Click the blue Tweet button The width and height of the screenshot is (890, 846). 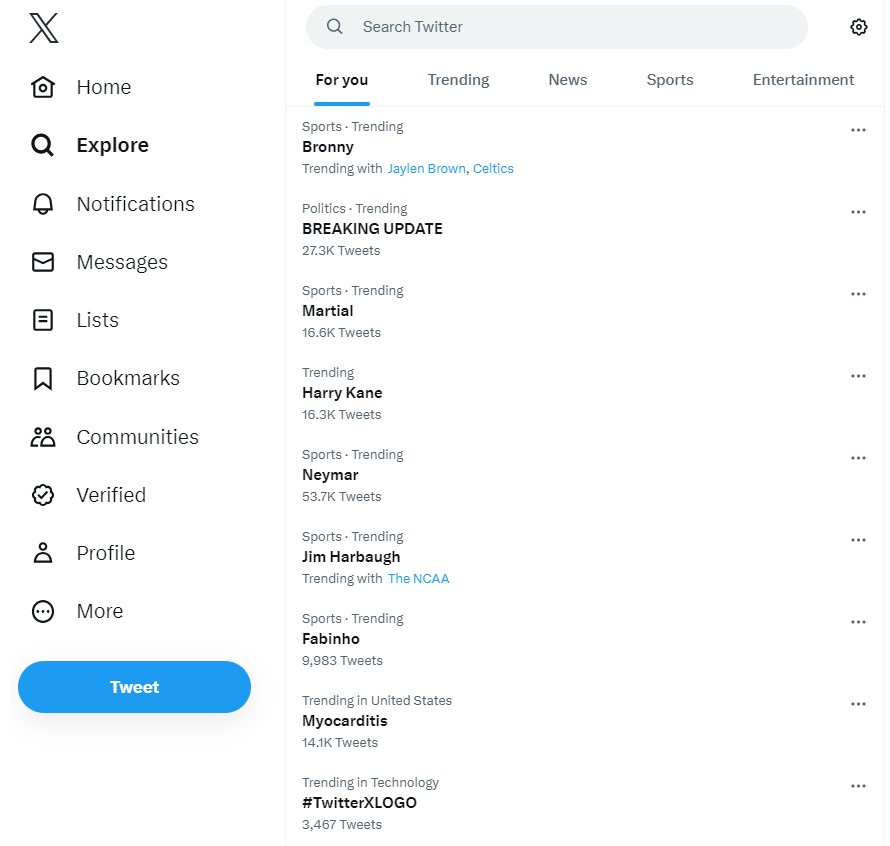(134, 687)
